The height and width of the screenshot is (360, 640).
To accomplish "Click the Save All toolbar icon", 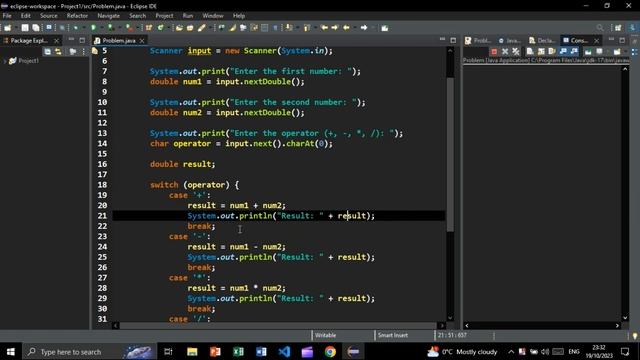I will point(36,28).
